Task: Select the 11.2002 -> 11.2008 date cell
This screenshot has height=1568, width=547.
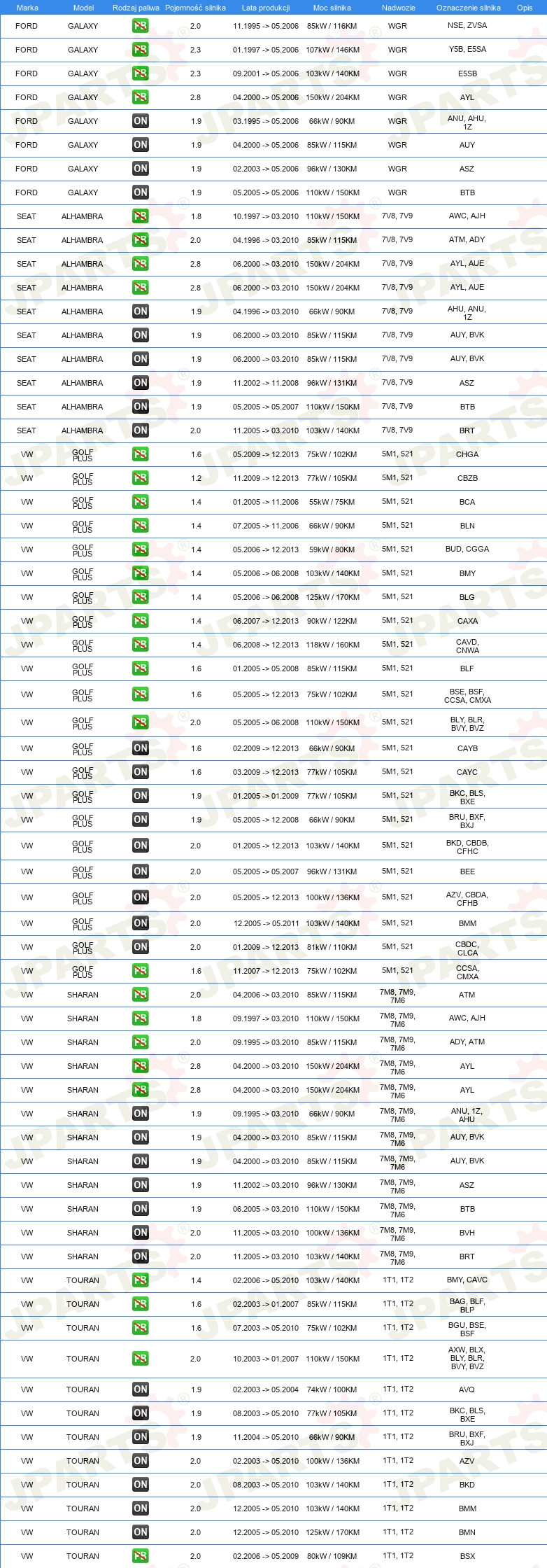Action: [x=266, y=383]
